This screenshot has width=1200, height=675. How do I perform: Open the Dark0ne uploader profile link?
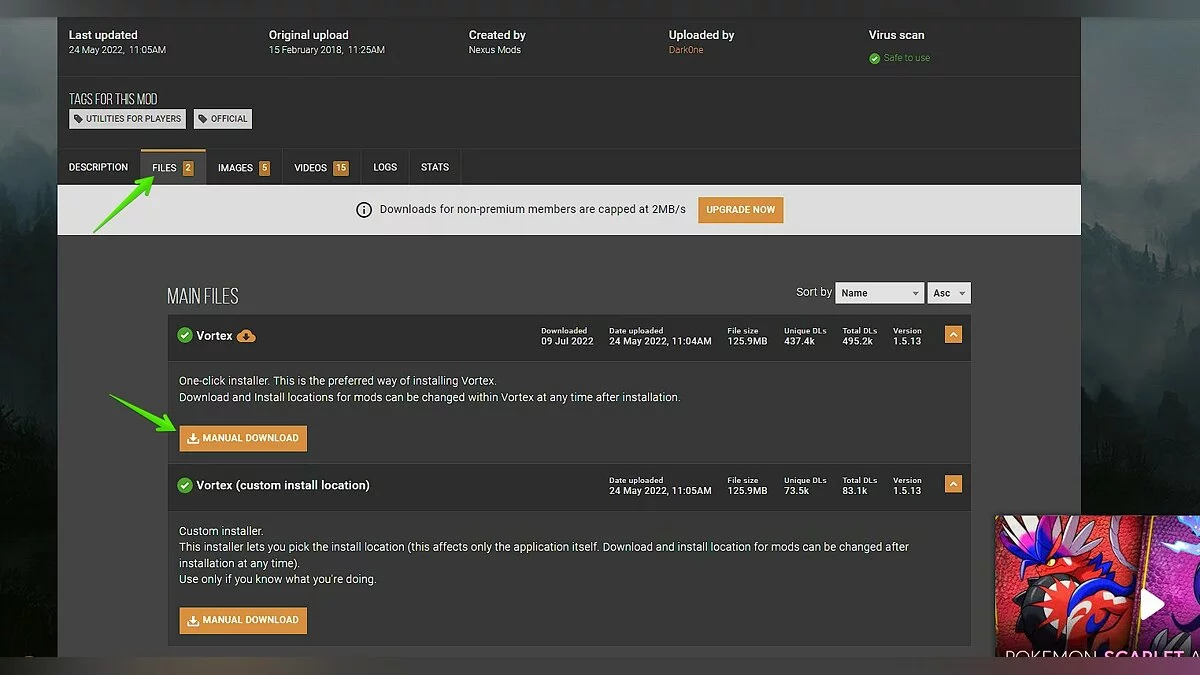point(685,50)
